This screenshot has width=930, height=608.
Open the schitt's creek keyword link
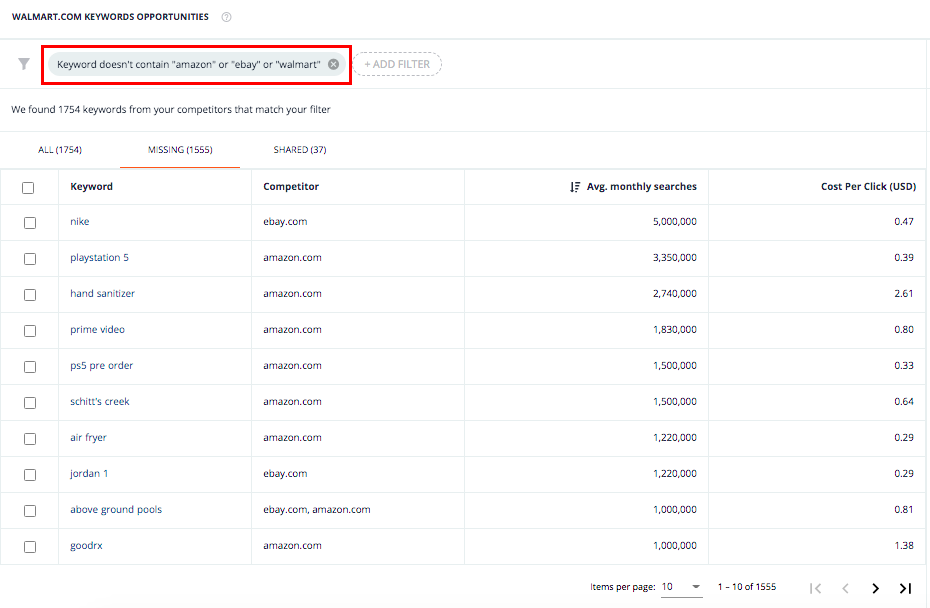click(x=100, y=401)
